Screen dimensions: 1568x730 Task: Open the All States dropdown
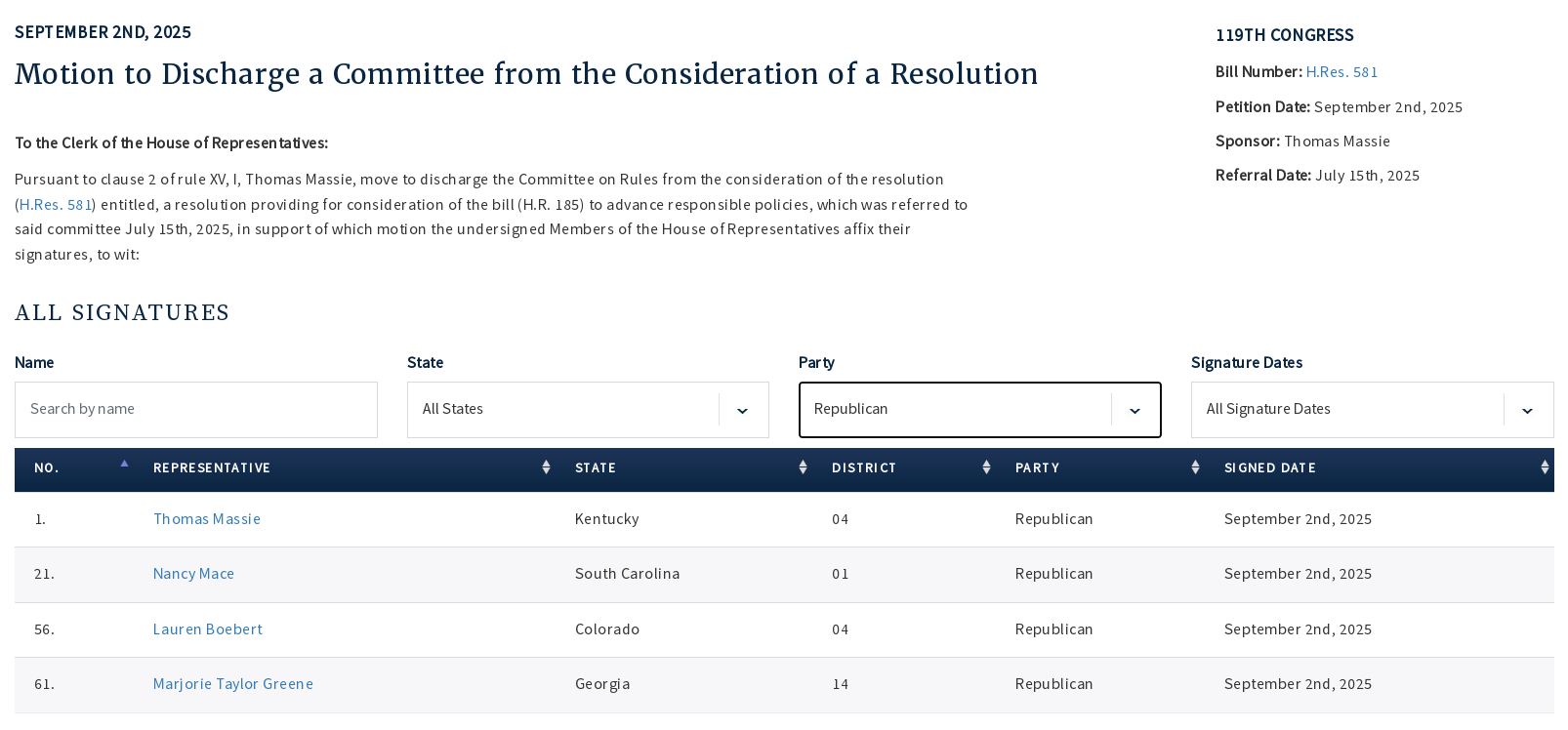[x=742, y=411]
